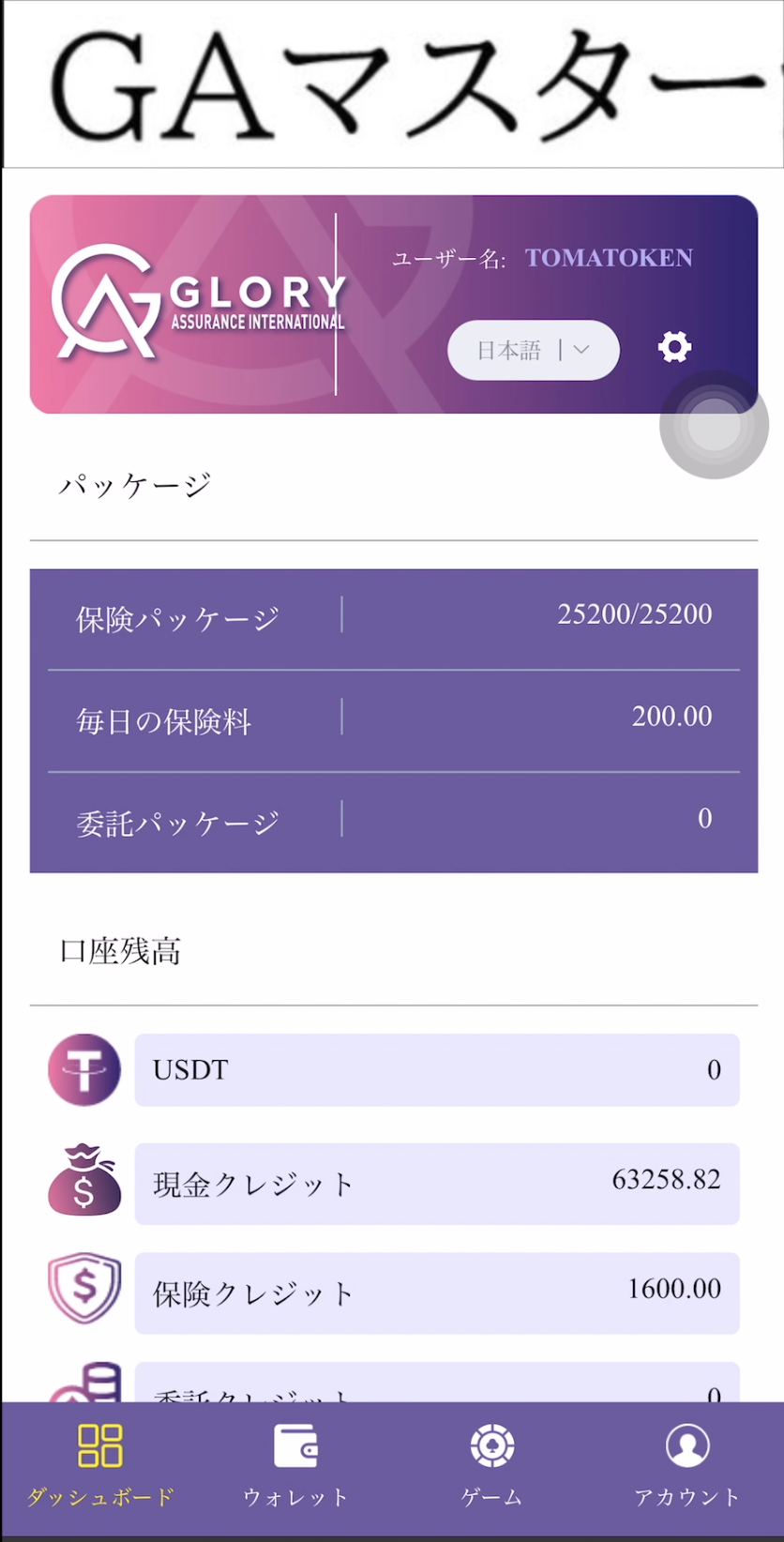This screenshot has width=784, height=1542.
Task: Expand language list using chevron arrow
Action: 581,350
